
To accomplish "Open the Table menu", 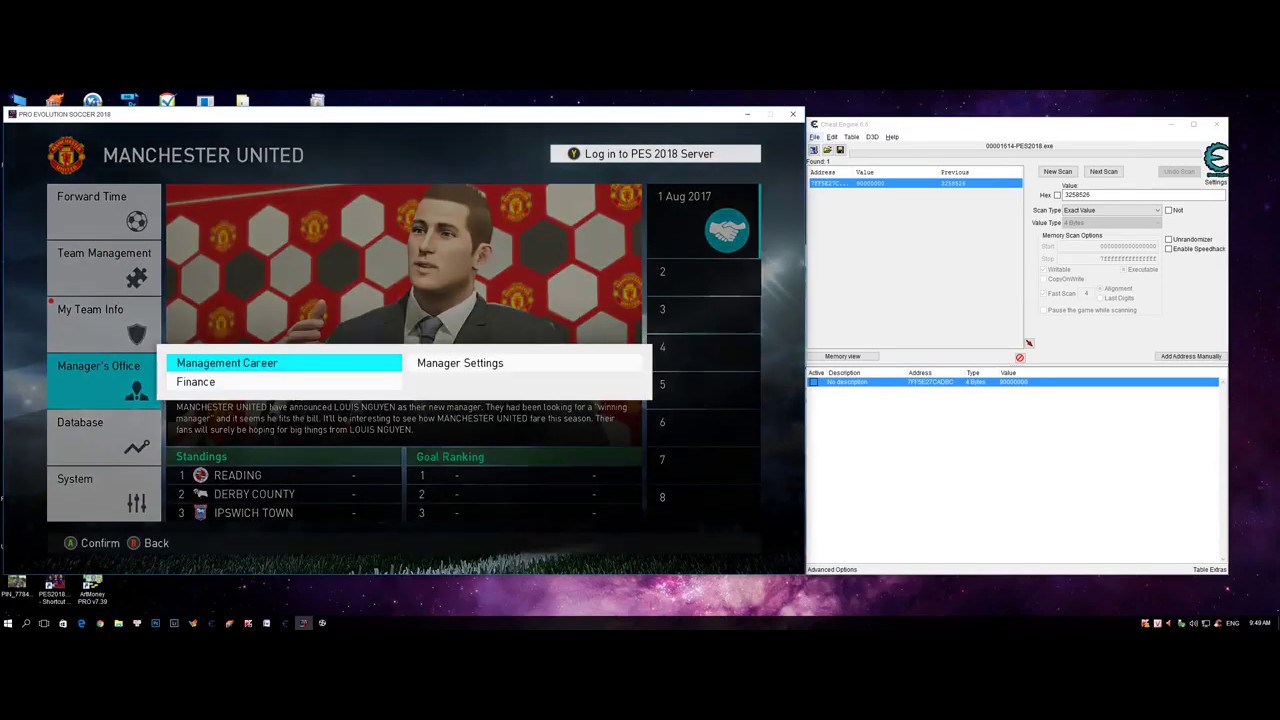I will pos(851,137).
